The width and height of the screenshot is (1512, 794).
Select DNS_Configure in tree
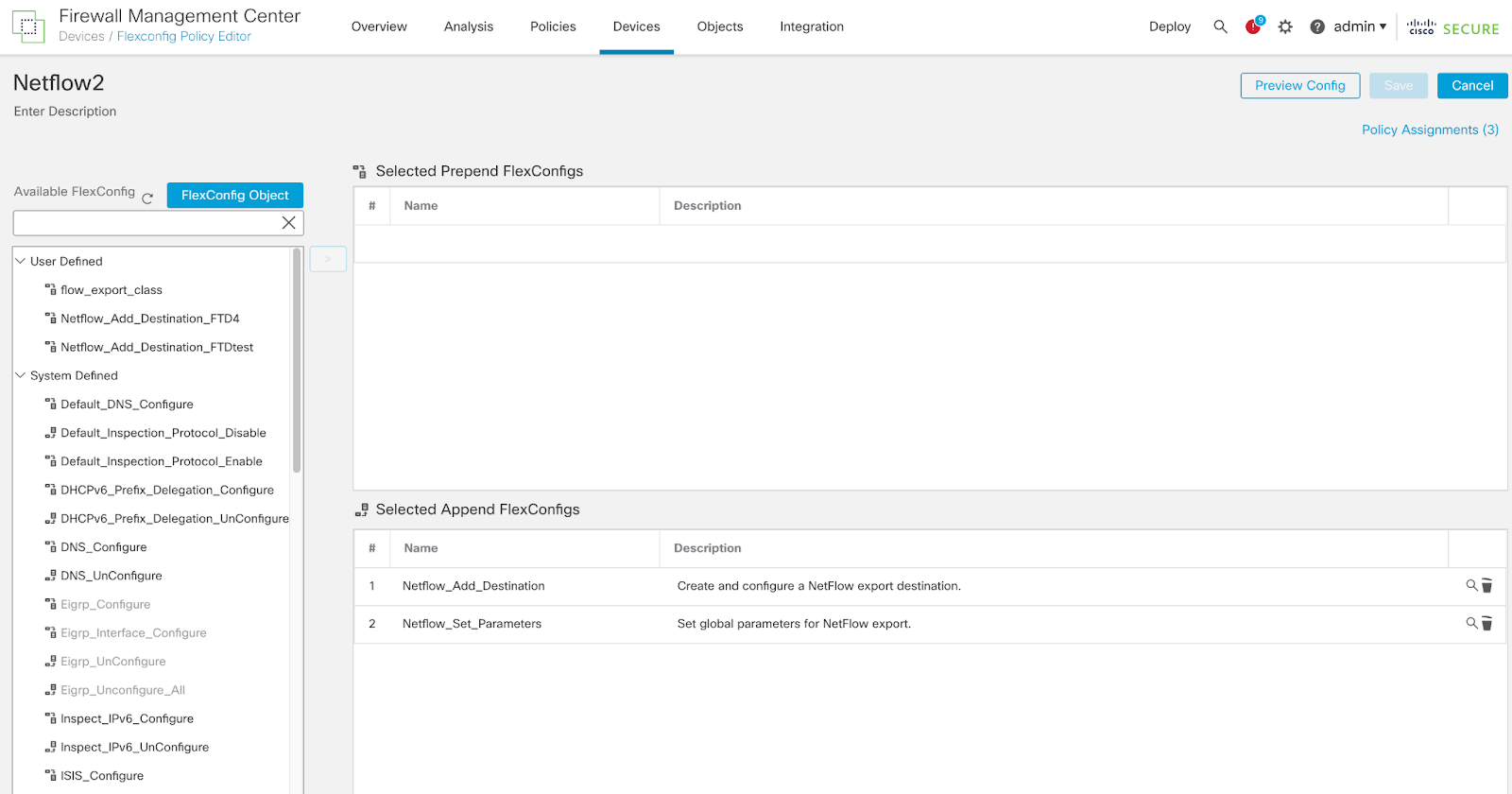pos(104,547)
